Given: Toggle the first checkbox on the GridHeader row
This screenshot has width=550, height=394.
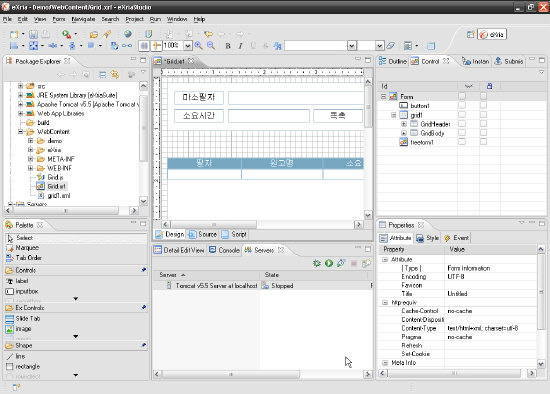Looking at the screenshot, I should coord(462,123).
